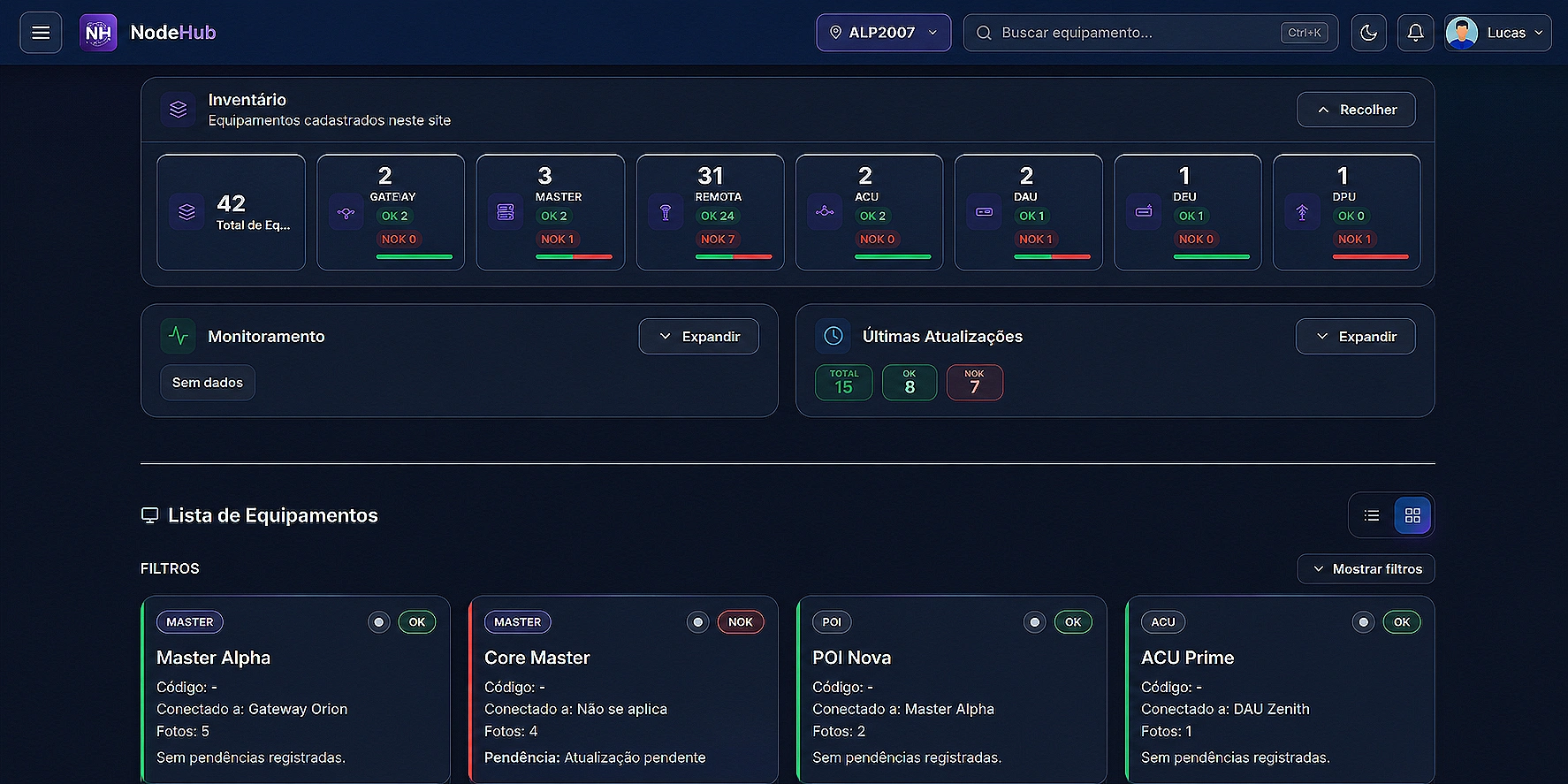This screenshot has height=784, width=1568.
Task: Click the OK status badge on ACU Prime
Action: [1402, 622]
